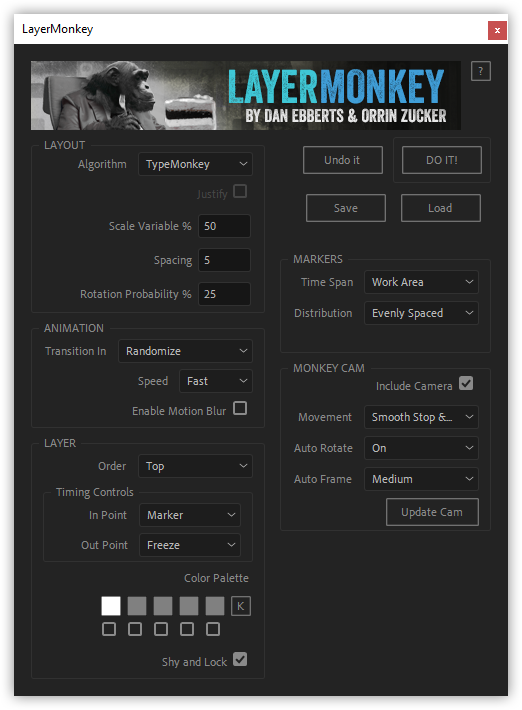Screen dimensions: 522x710
Task: Open Transition In dropdown showing Randomize
Action: pos(185,351)
